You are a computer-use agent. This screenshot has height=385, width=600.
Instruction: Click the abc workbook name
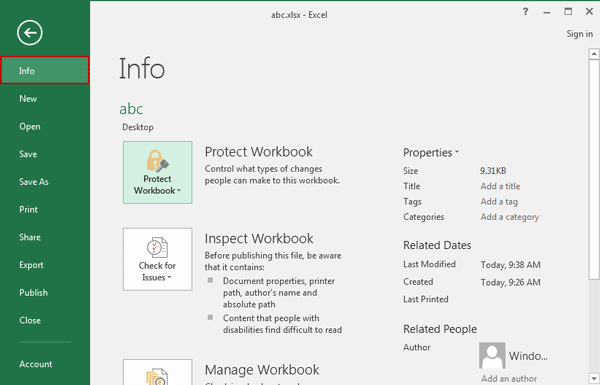(131, 109)
